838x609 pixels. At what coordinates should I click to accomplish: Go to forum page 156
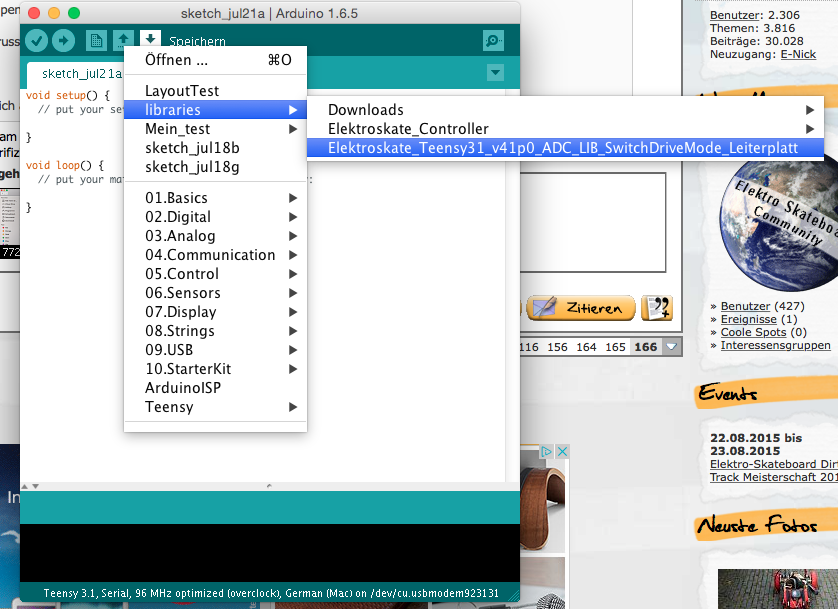pyautogui.click(x=557, y=347)
